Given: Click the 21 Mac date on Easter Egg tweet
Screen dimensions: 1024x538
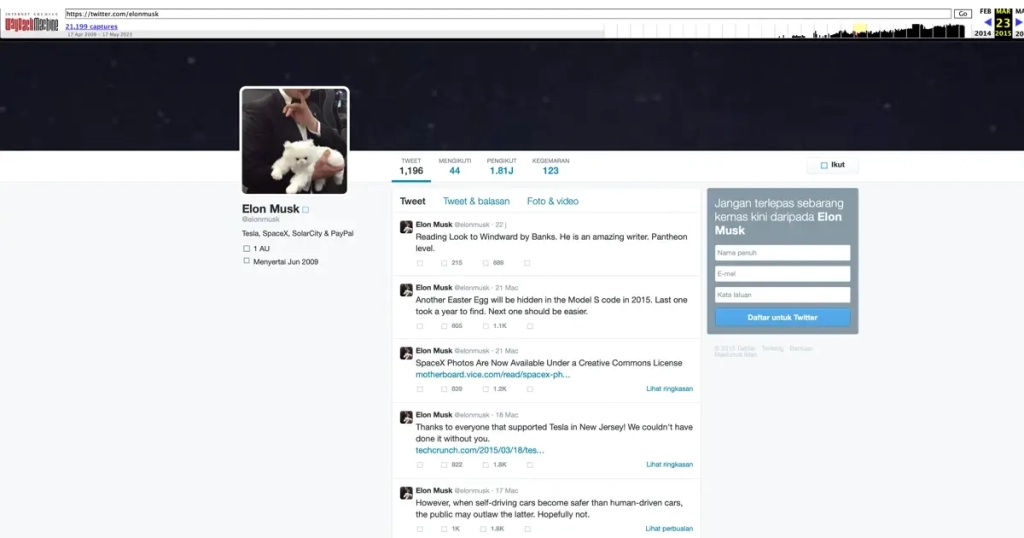Looking at the screenshot, I should (x=507, y=288).
